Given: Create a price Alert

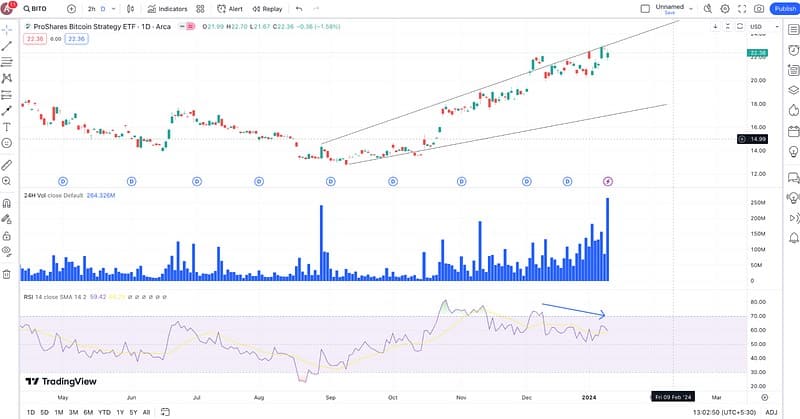Looking at the screenshot, I should (230, 8).
